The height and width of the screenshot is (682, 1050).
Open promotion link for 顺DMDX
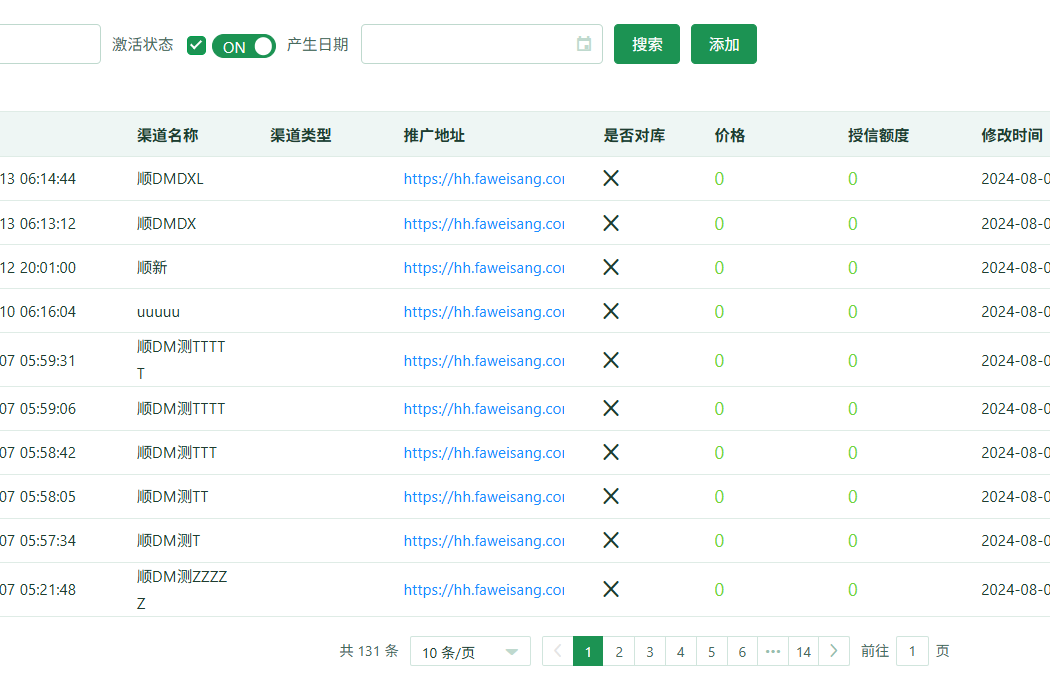484,224
